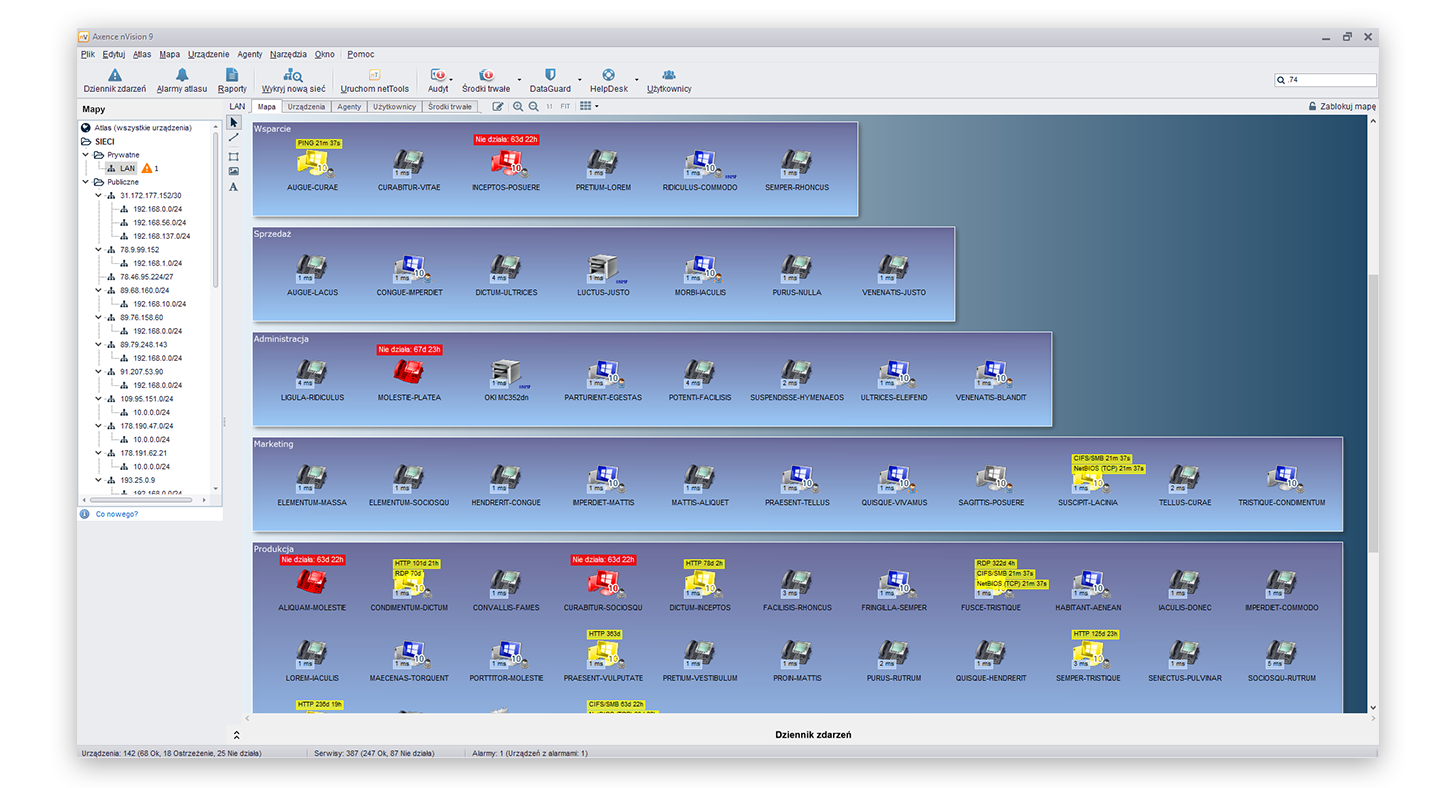This screenshot has width=1456, height=788.
Task: Open Środki trwałe toolbar icon
Action: tap(486, 75)
